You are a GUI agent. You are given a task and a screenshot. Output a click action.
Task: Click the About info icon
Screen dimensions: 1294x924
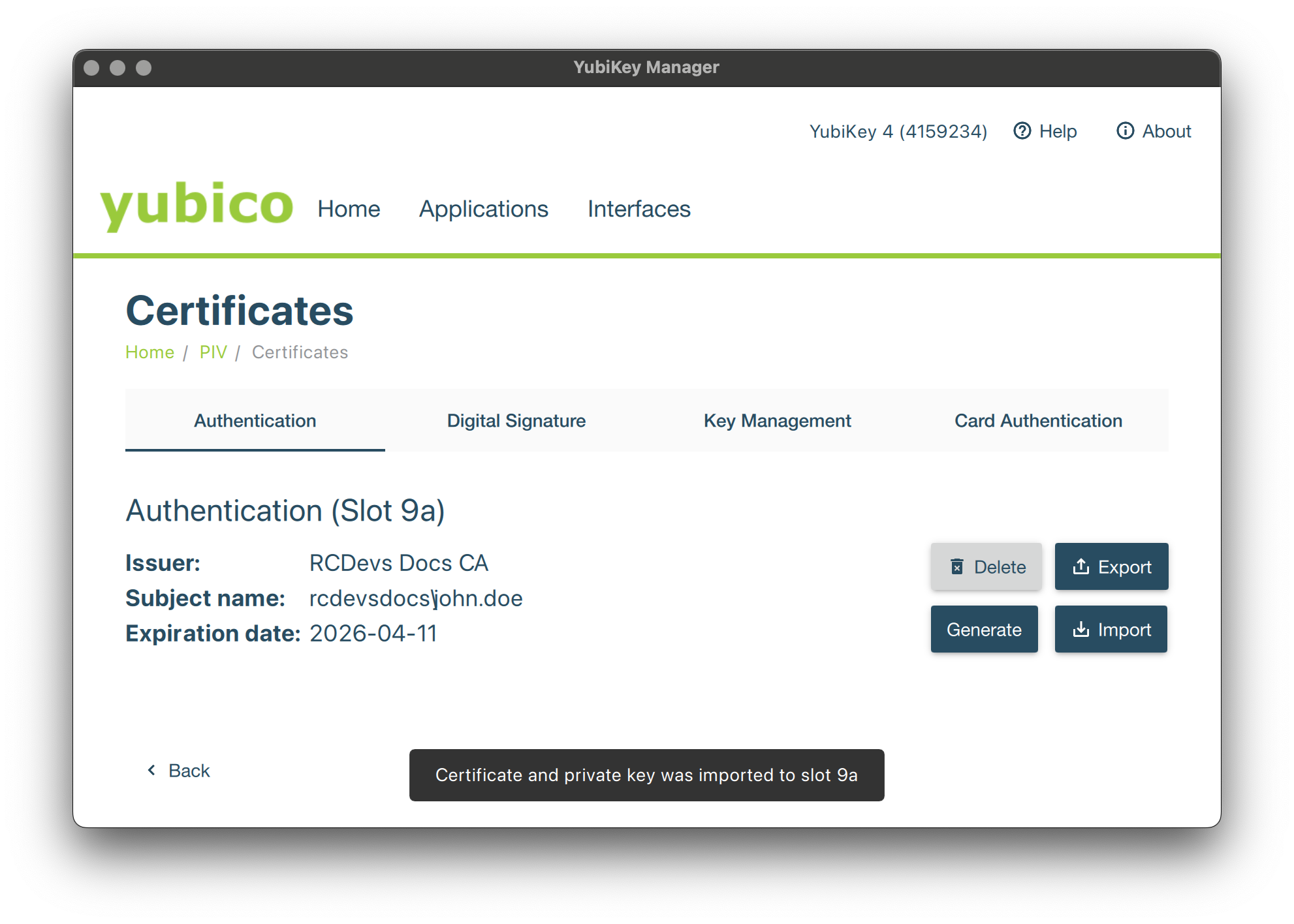(x=1125, y=131)
